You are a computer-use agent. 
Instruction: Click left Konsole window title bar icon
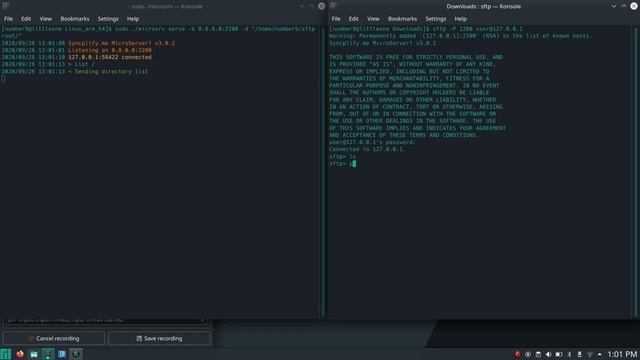[5, 6]
